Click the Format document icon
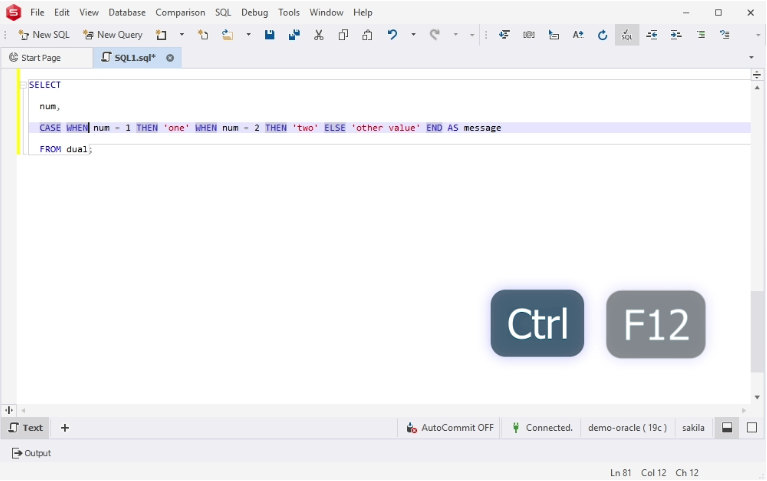Screen dimensions: 767x481 click(504, 35)
